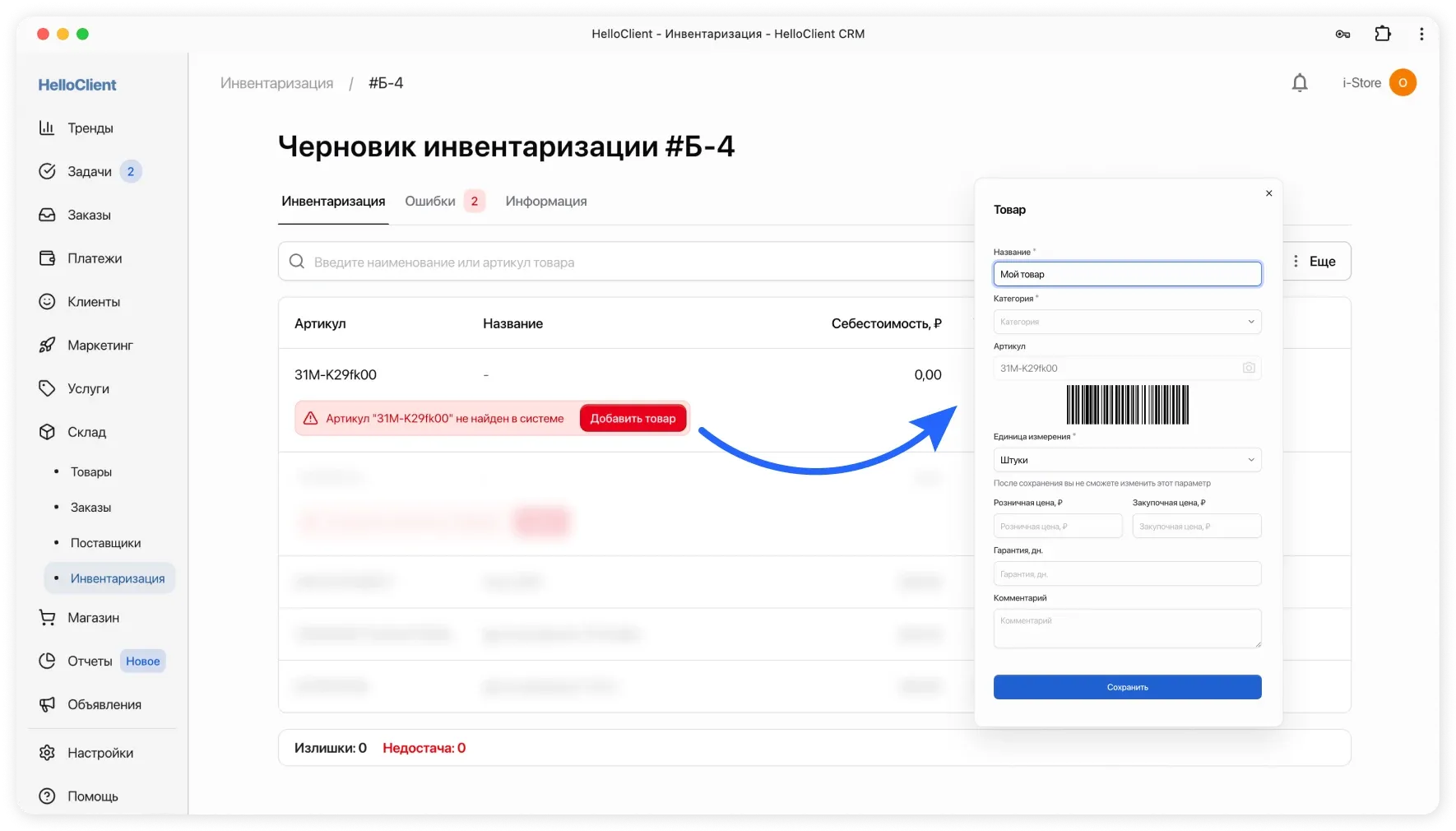The height and width of the screenshot is (831, 1456).
Task: Open the notification bell
Action: (x=1300, y=82)
